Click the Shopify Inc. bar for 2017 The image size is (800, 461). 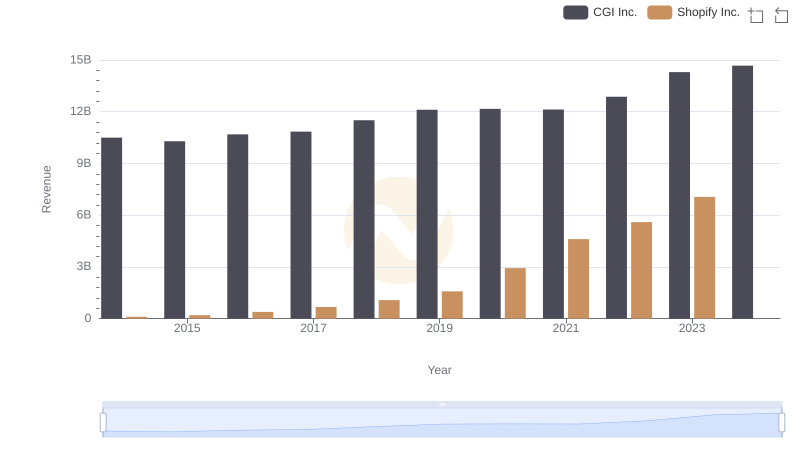326,313
